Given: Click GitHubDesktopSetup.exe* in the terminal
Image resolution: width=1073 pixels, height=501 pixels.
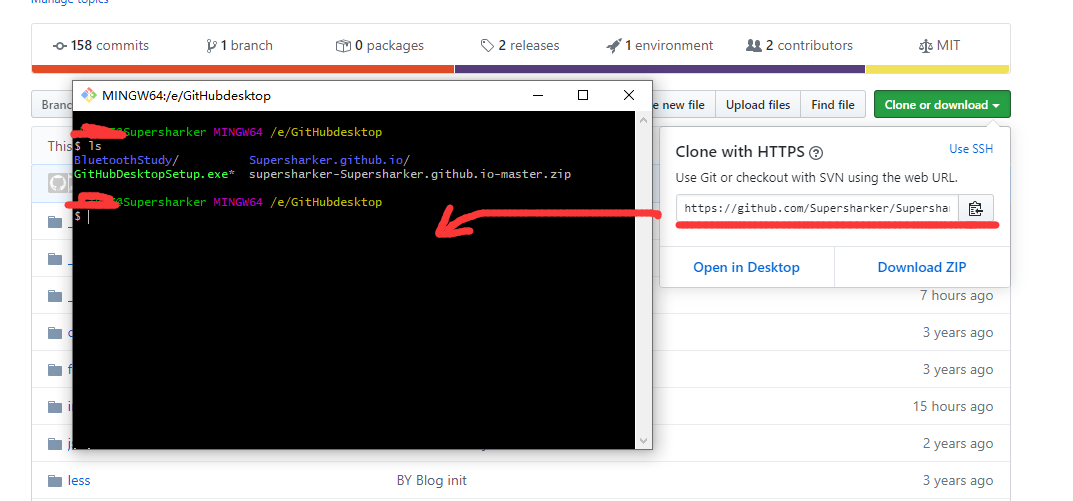Looking at the screenshot, I should coord(155,175).
